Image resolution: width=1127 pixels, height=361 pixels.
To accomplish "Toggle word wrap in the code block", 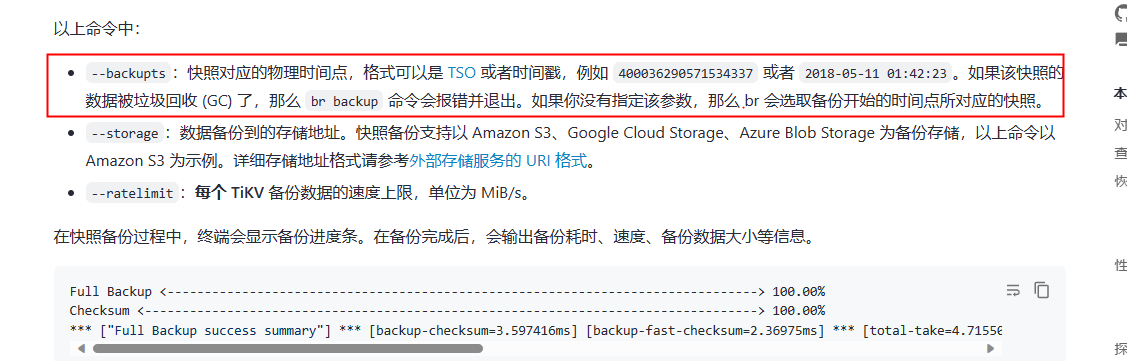I will point(1013,291).
